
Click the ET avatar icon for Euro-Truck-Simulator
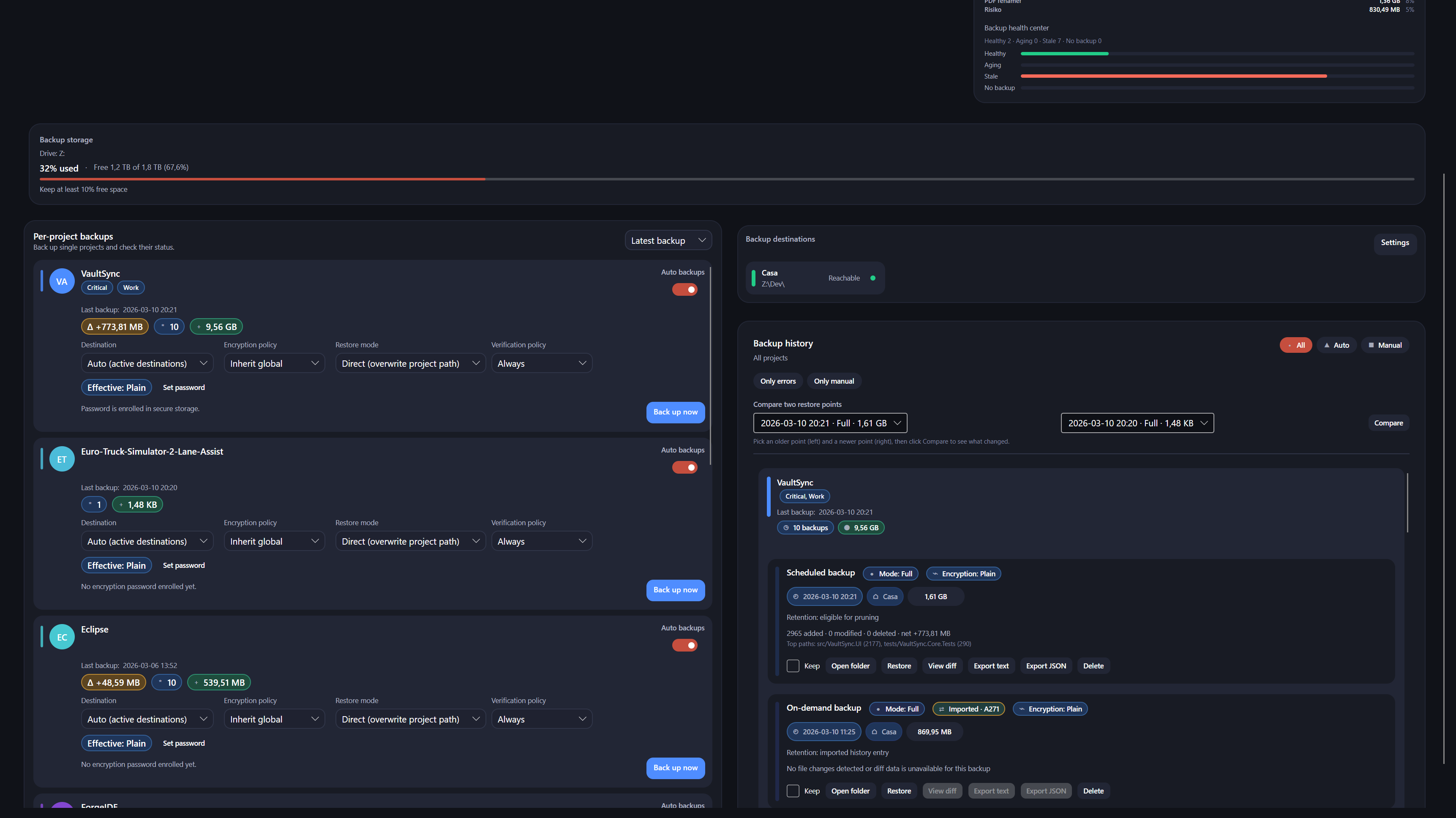(x=62, y=458)
